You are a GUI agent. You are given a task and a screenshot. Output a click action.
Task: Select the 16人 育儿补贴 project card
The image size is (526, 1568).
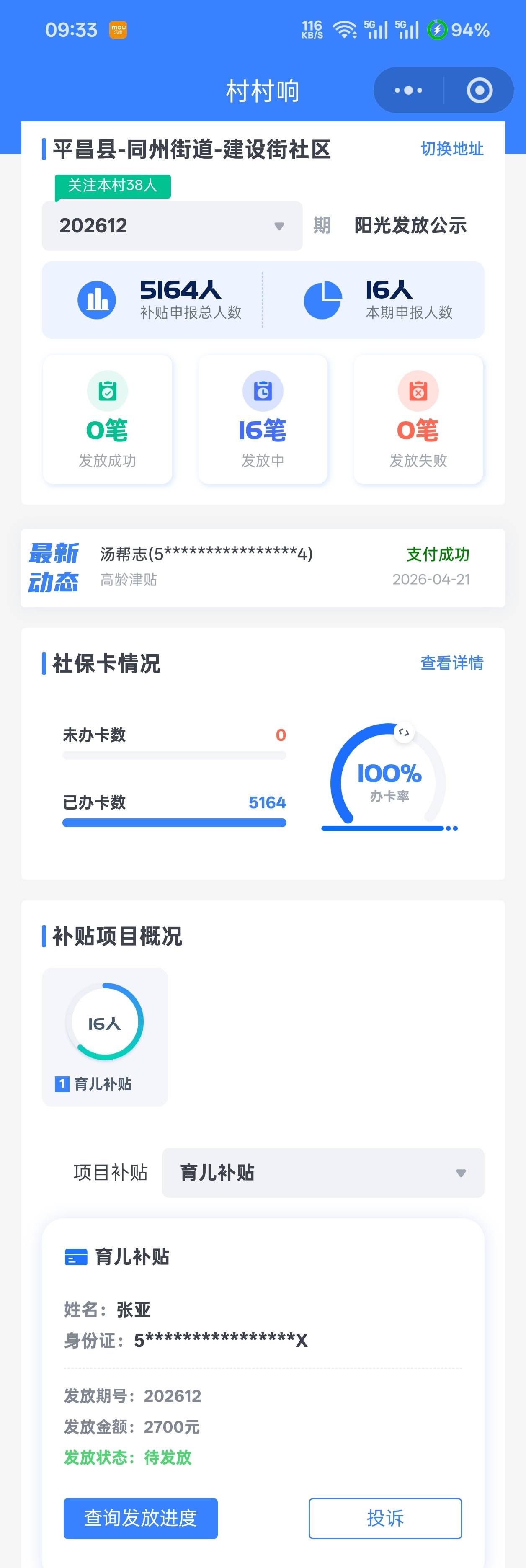(x=105, y=1037)
